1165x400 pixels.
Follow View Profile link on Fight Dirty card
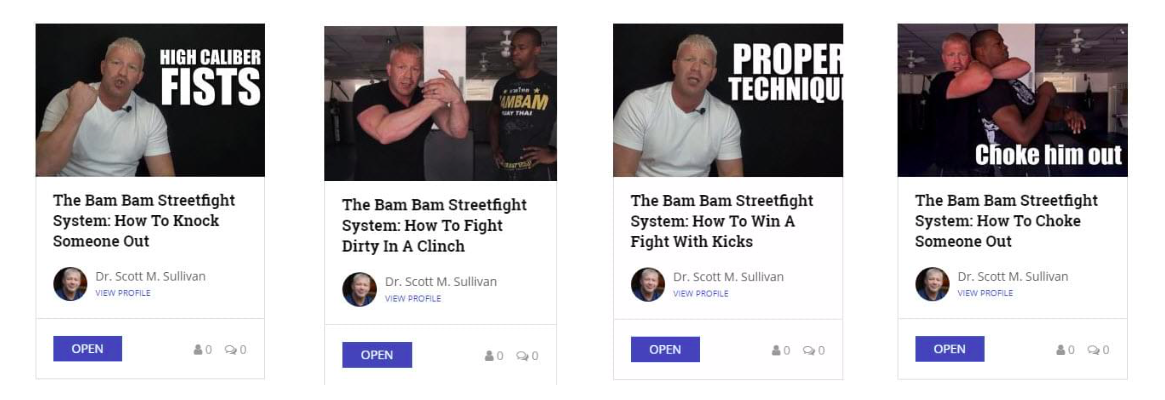(x=413, y=298)
